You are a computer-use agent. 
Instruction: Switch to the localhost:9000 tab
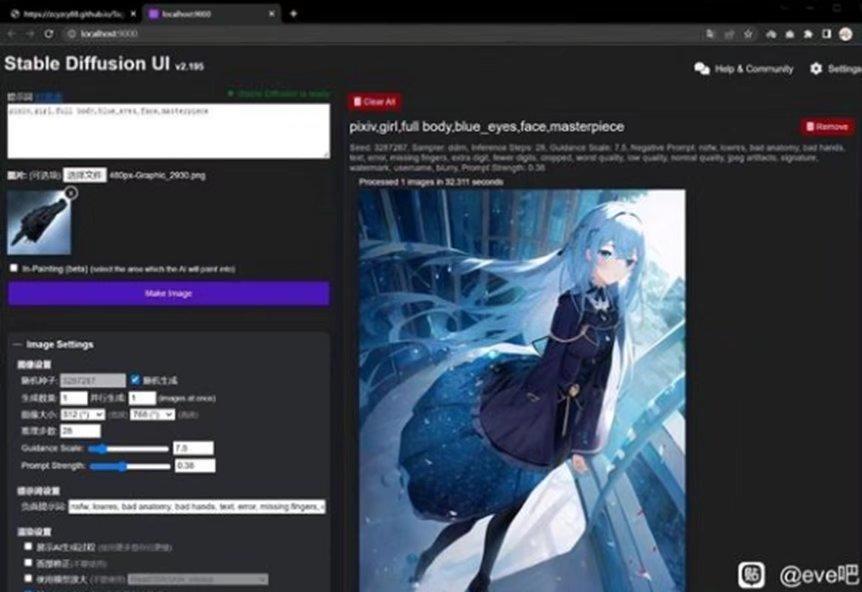click(x=212, y=14)
